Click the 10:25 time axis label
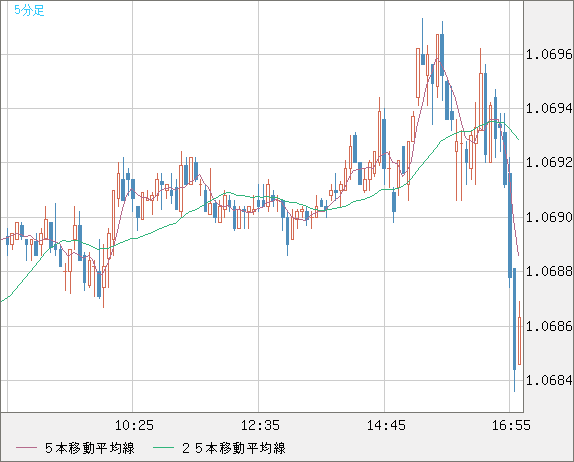Viewport: 574px width, 462px height. [134, 425]
